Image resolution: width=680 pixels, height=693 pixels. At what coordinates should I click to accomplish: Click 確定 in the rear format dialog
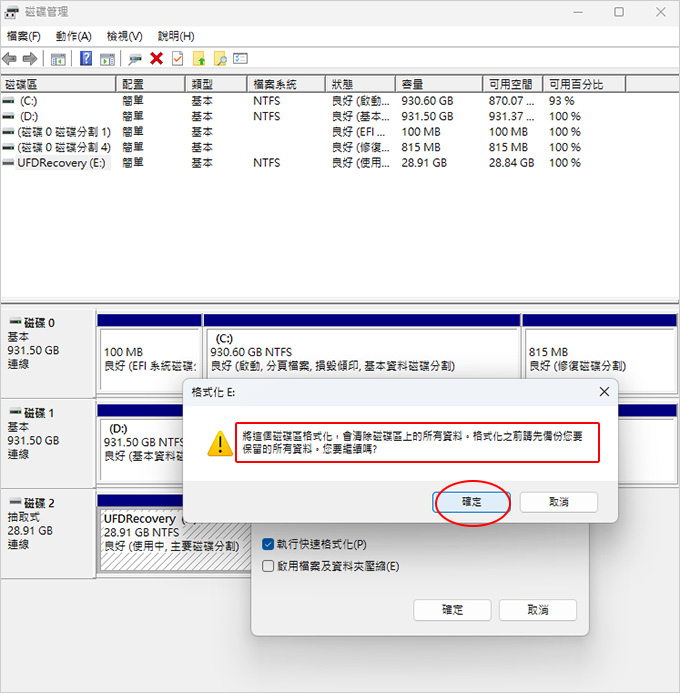pyautogui.click(x=452, y=610)
